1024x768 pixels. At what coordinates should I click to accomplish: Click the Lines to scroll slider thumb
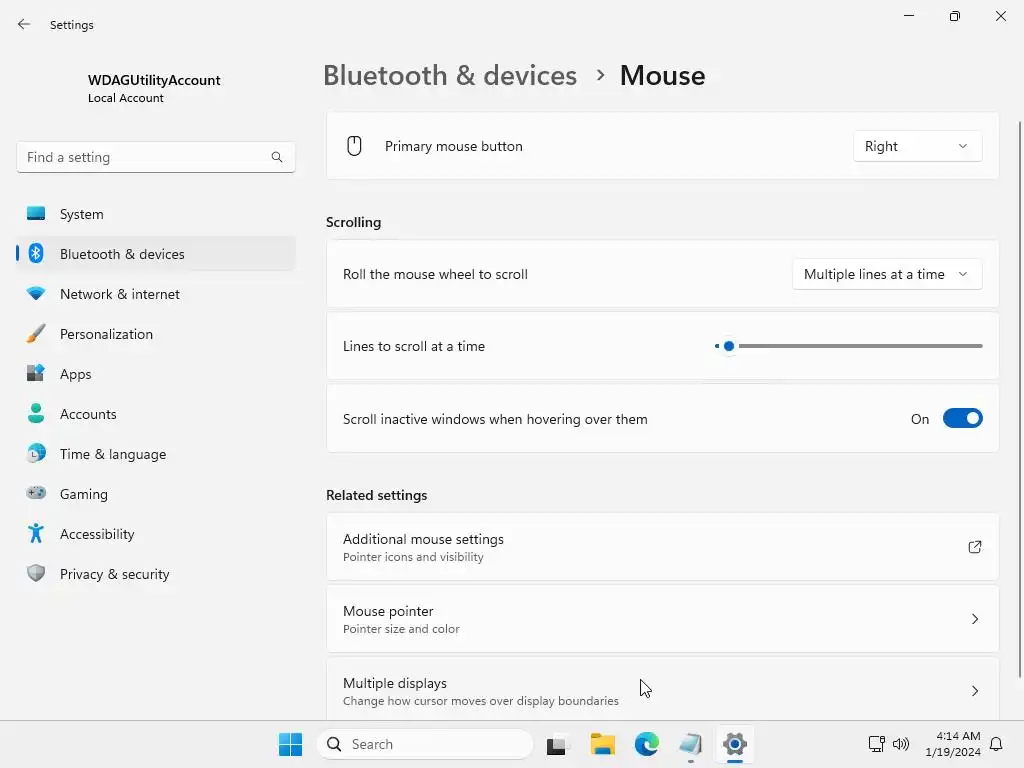(x=729, y=346)
